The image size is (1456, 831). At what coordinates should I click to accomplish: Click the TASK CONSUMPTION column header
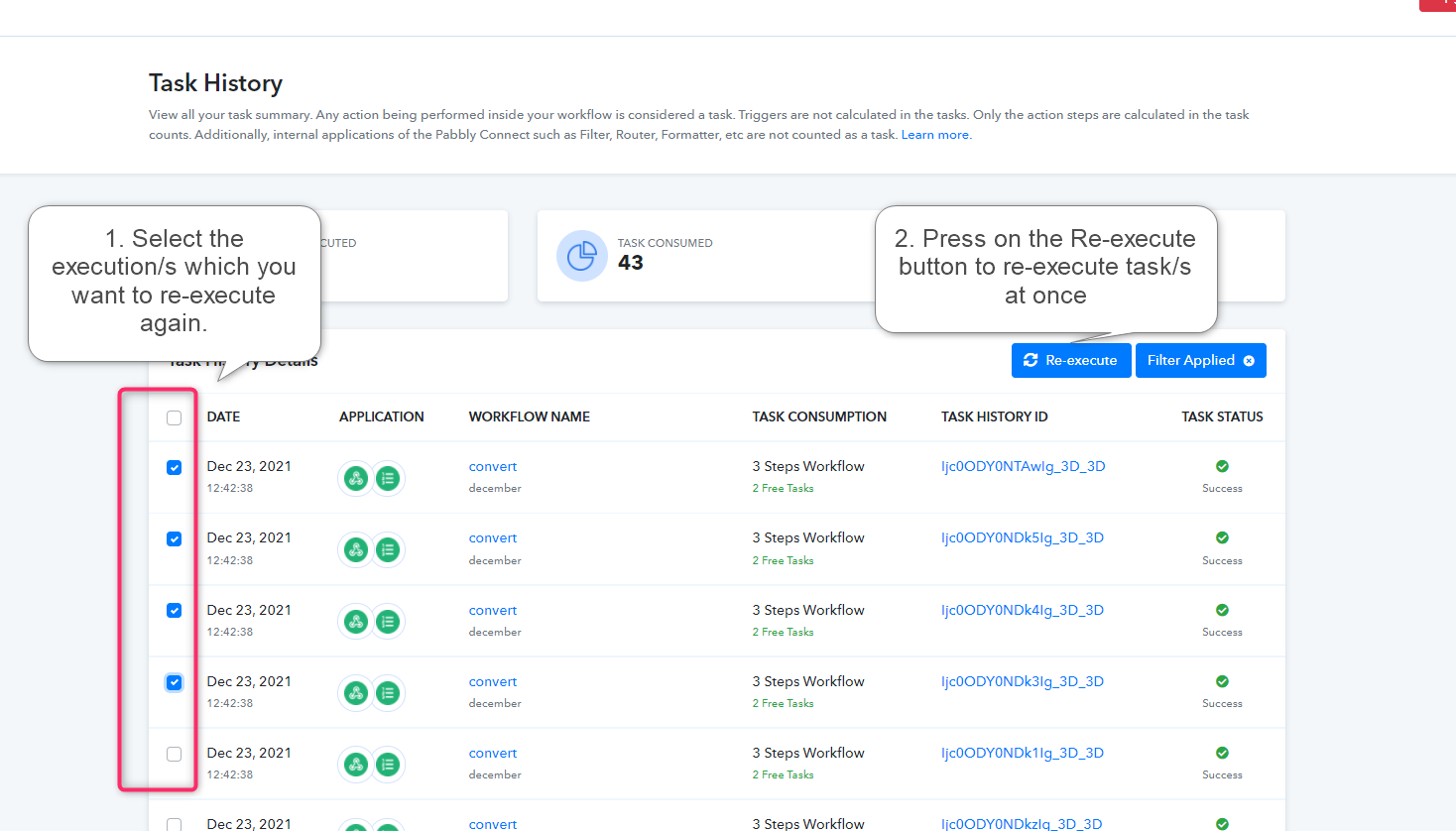(819, 416)
